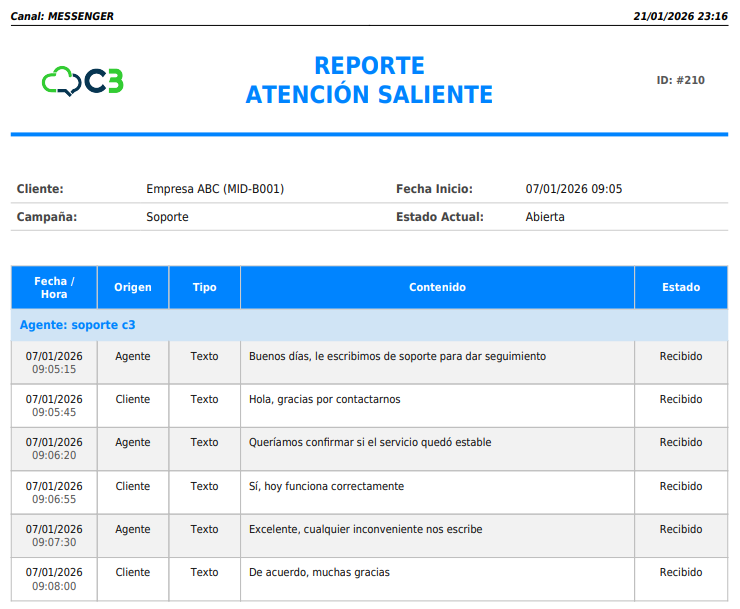740x609 pixels.
Task: Click the Soporte campaign value
Action: (167, 217)
